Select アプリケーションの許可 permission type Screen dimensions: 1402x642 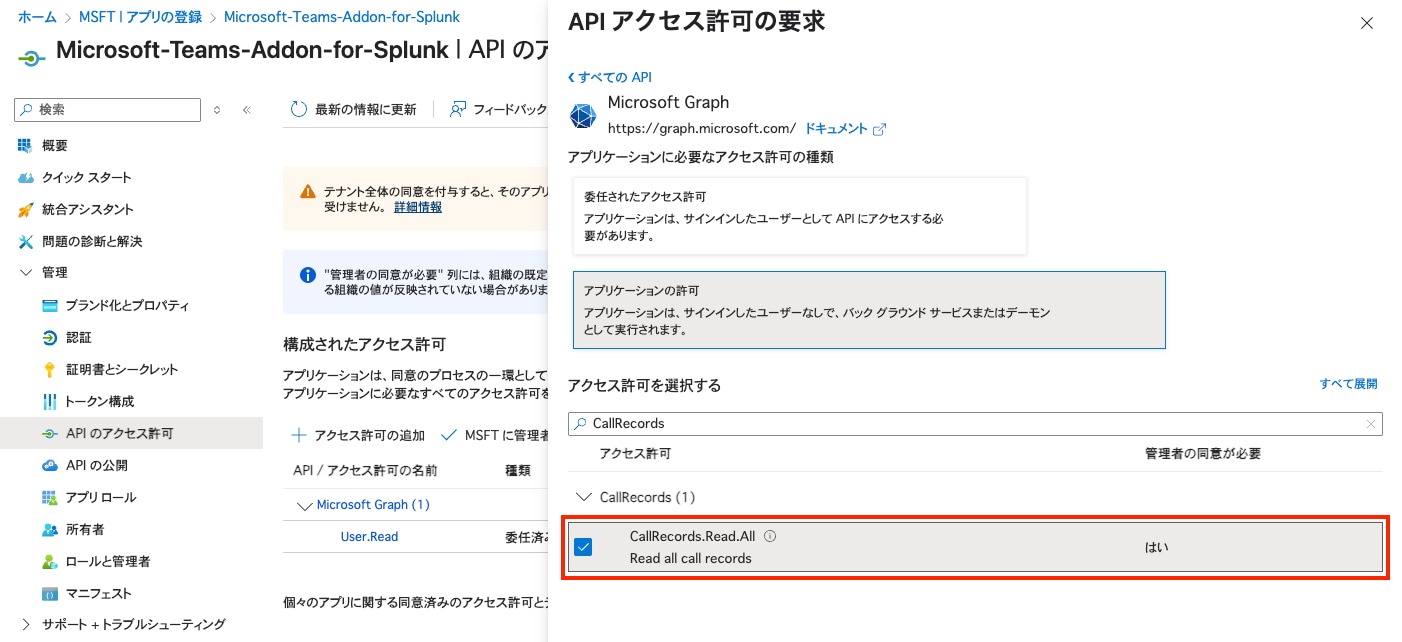(869, 310)
